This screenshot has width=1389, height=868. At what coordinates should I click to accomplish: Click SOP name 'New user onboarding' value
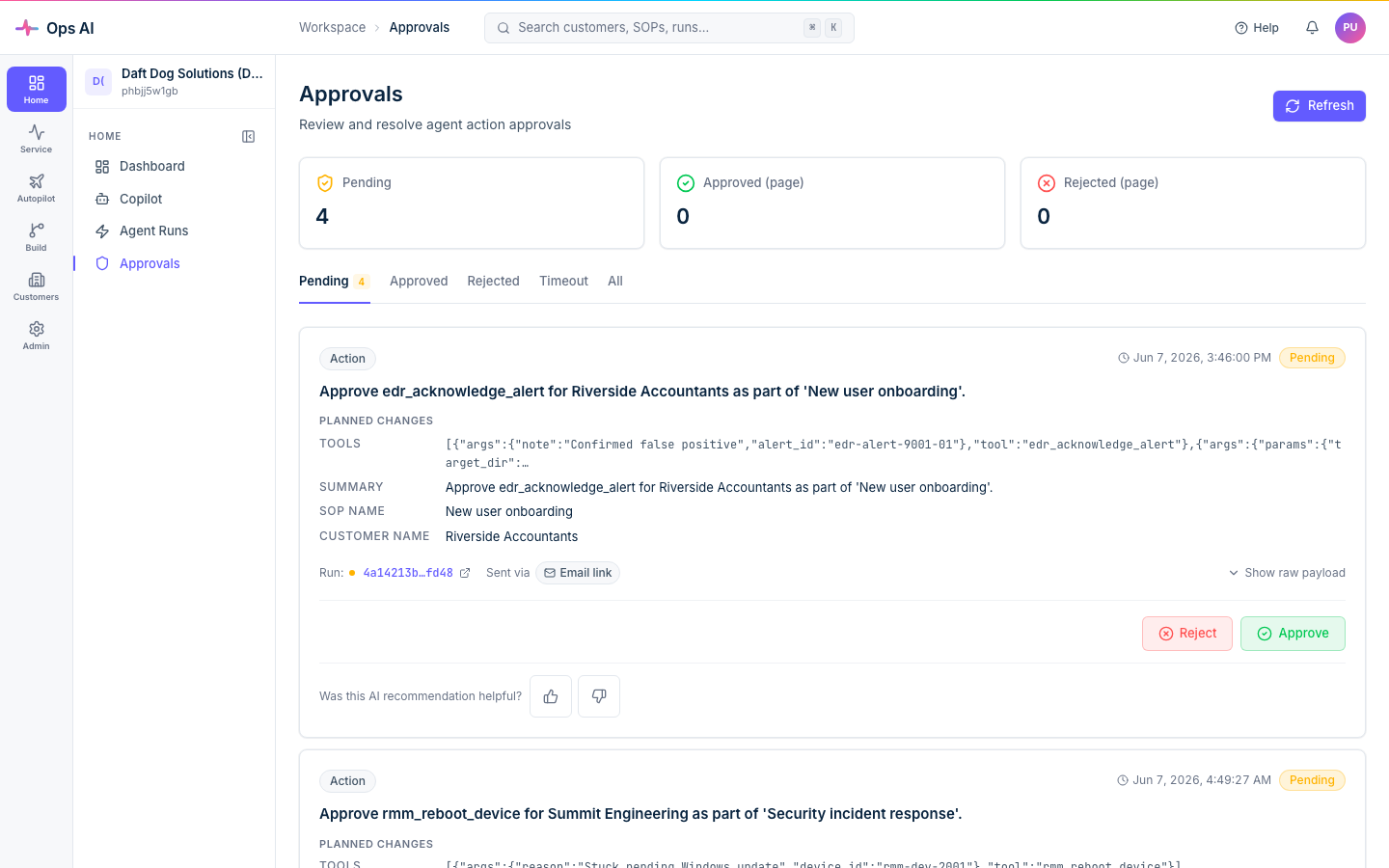(x=509, y=512)
